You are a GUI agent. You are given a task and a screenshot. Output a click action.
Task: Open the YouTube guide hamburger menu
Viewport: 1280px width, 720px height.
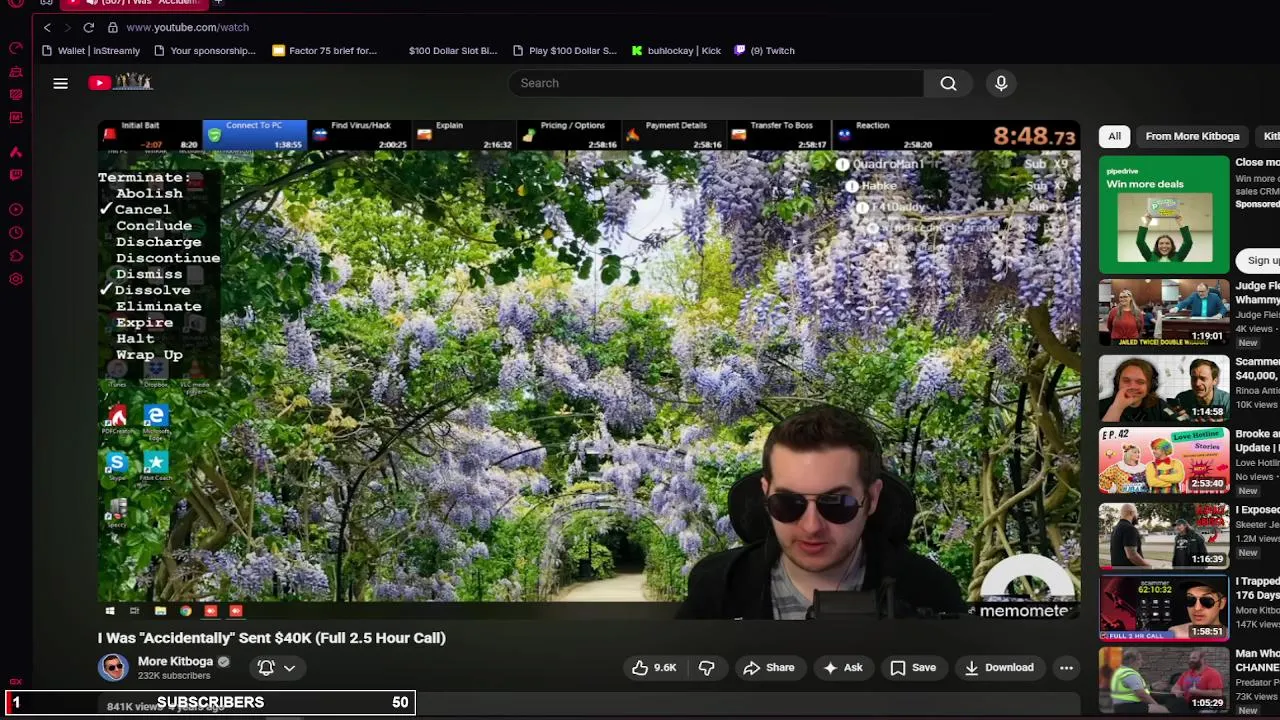click(60, 83)
